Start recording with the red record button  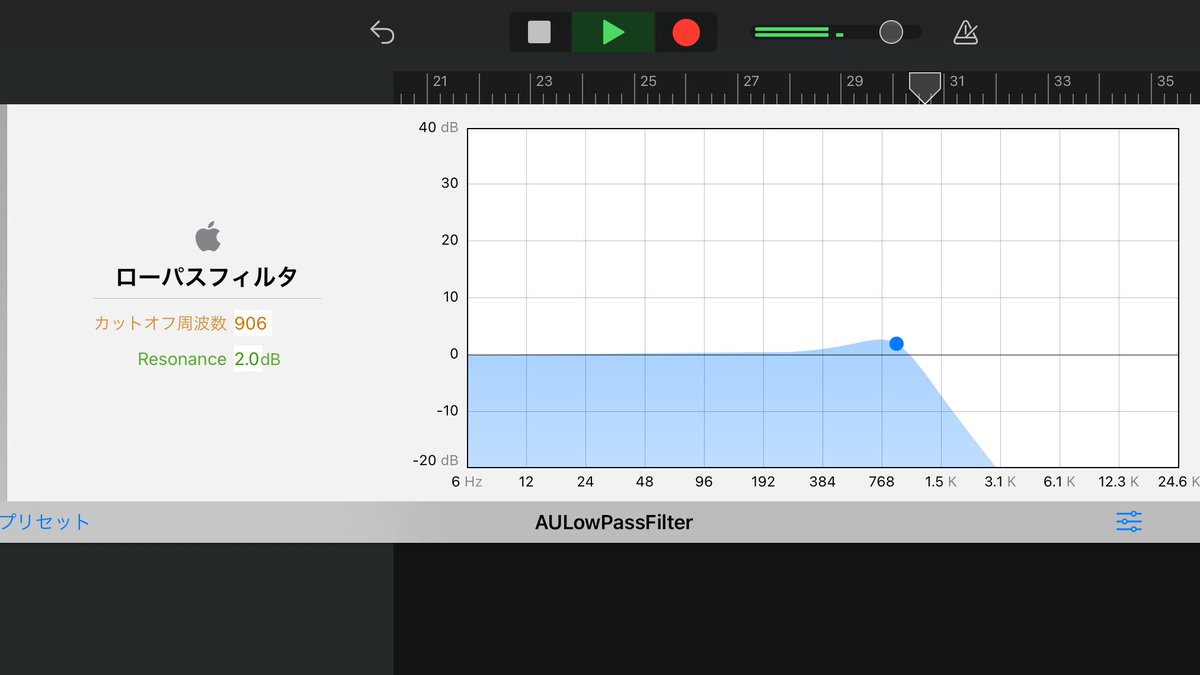(686, 32)
